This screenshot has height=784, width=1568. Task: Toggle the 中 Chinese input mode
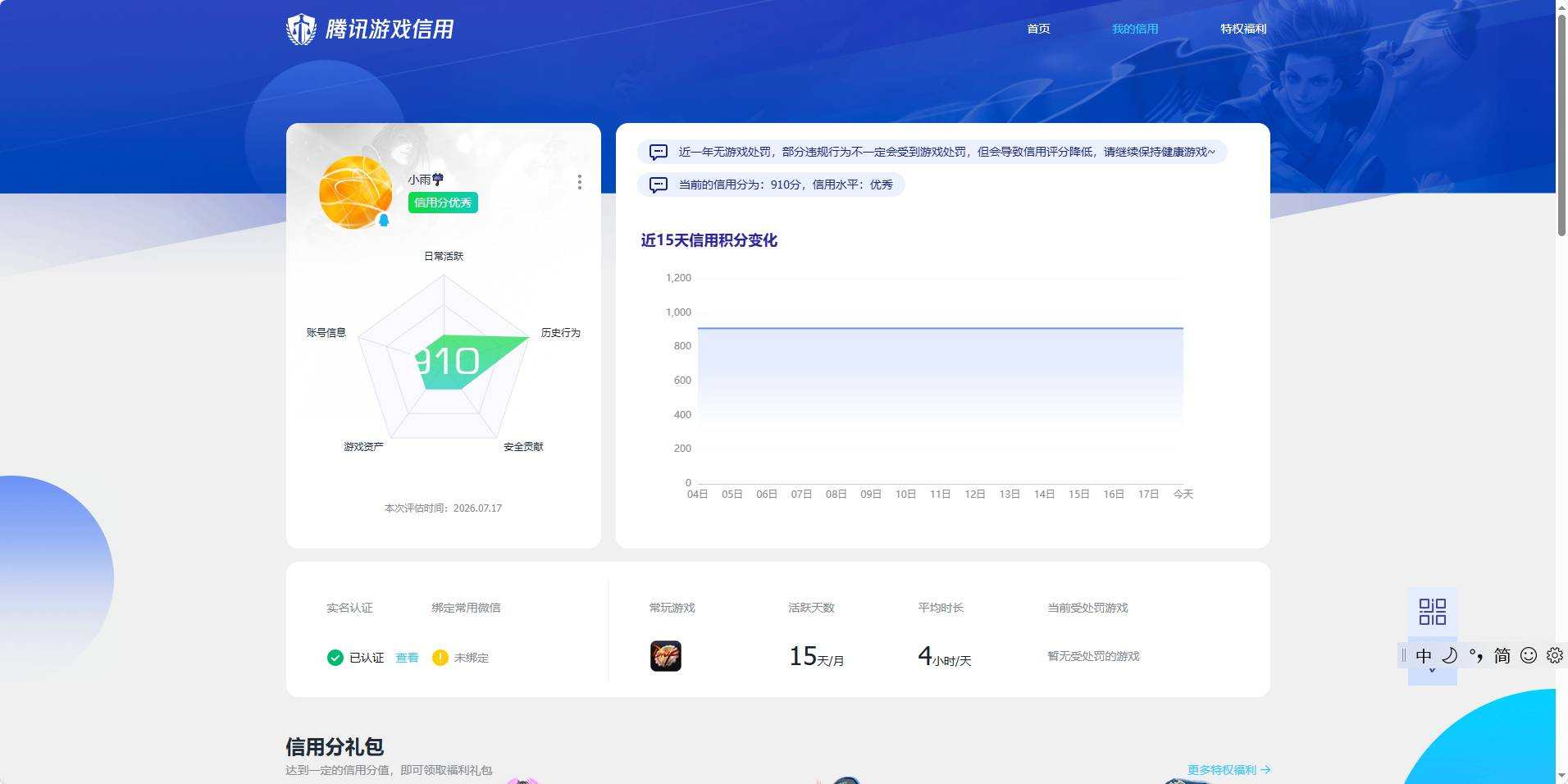(1424, 655)
